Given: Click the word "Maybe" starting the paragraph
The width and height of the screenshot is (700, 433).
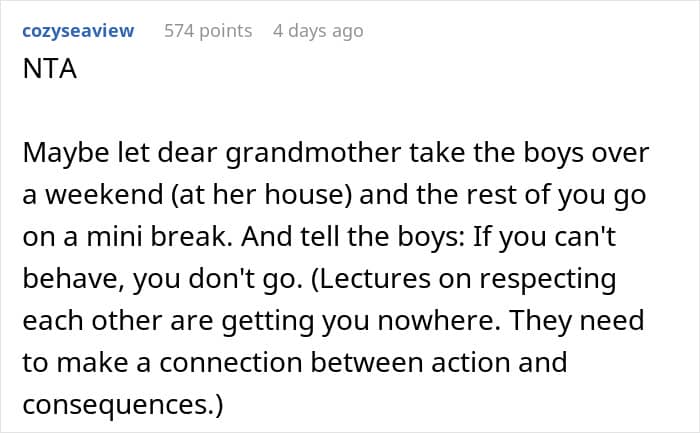Looking at the screenshot, I should click(x=63, y=154).
